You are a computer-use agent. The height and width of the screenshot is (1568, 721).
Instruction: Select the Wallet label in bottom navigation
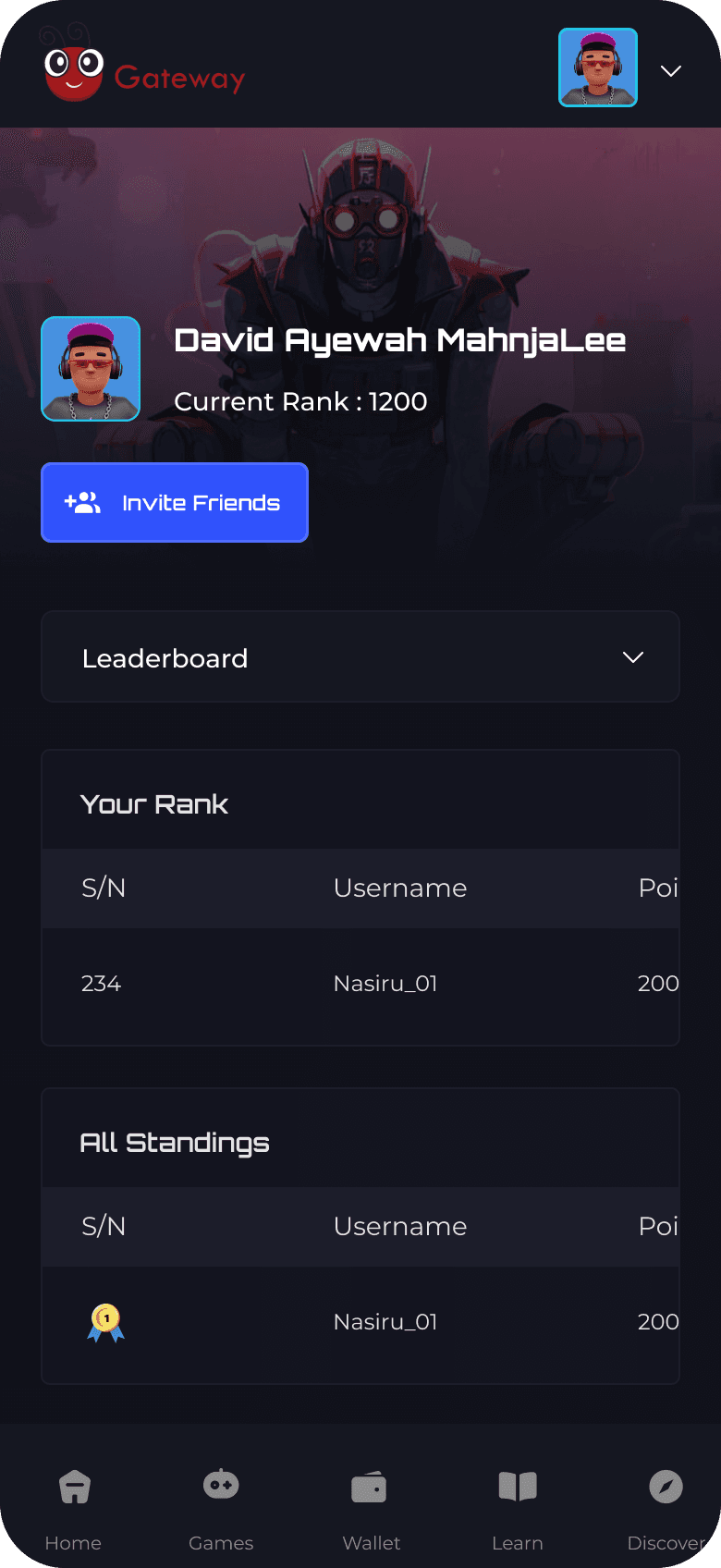point(371,1543)
